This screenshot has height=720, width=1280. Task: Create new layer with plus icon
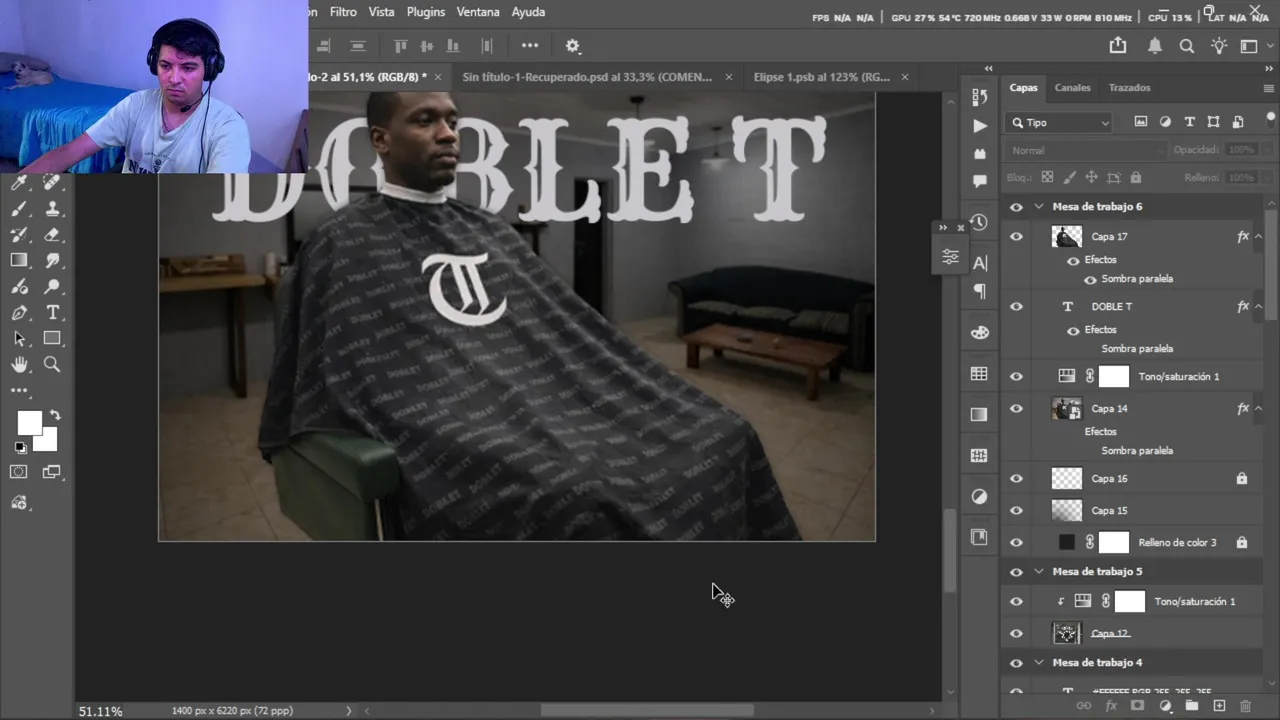pos(1219,706)
